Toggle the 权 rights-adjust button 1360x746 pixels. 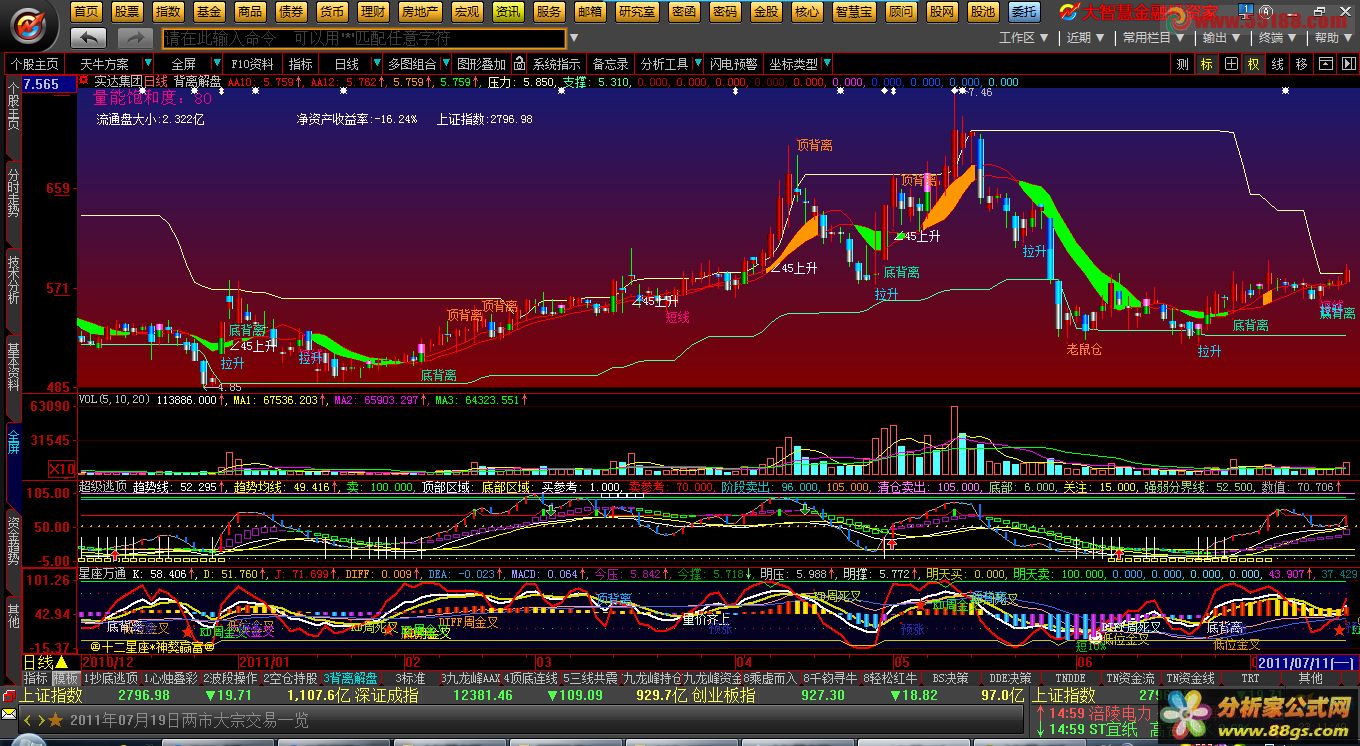pyautogui.click(x=1254, y=64)
